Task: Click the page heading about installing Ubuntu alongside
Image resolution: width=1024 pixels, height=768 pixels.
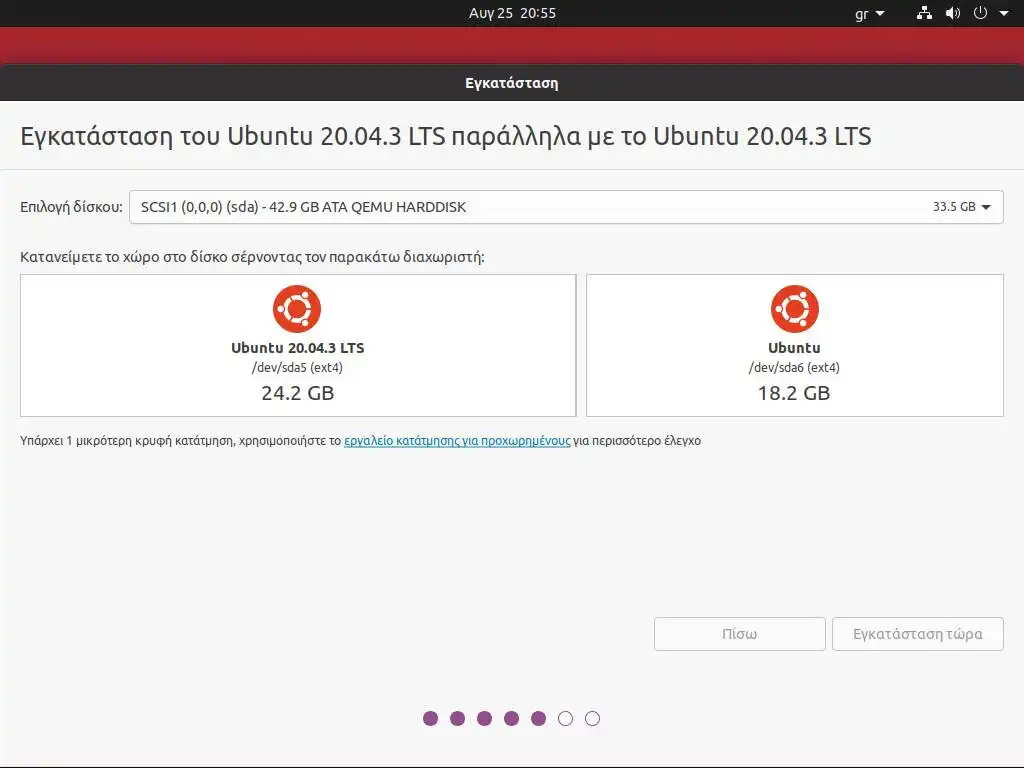Action: [446, 136]
